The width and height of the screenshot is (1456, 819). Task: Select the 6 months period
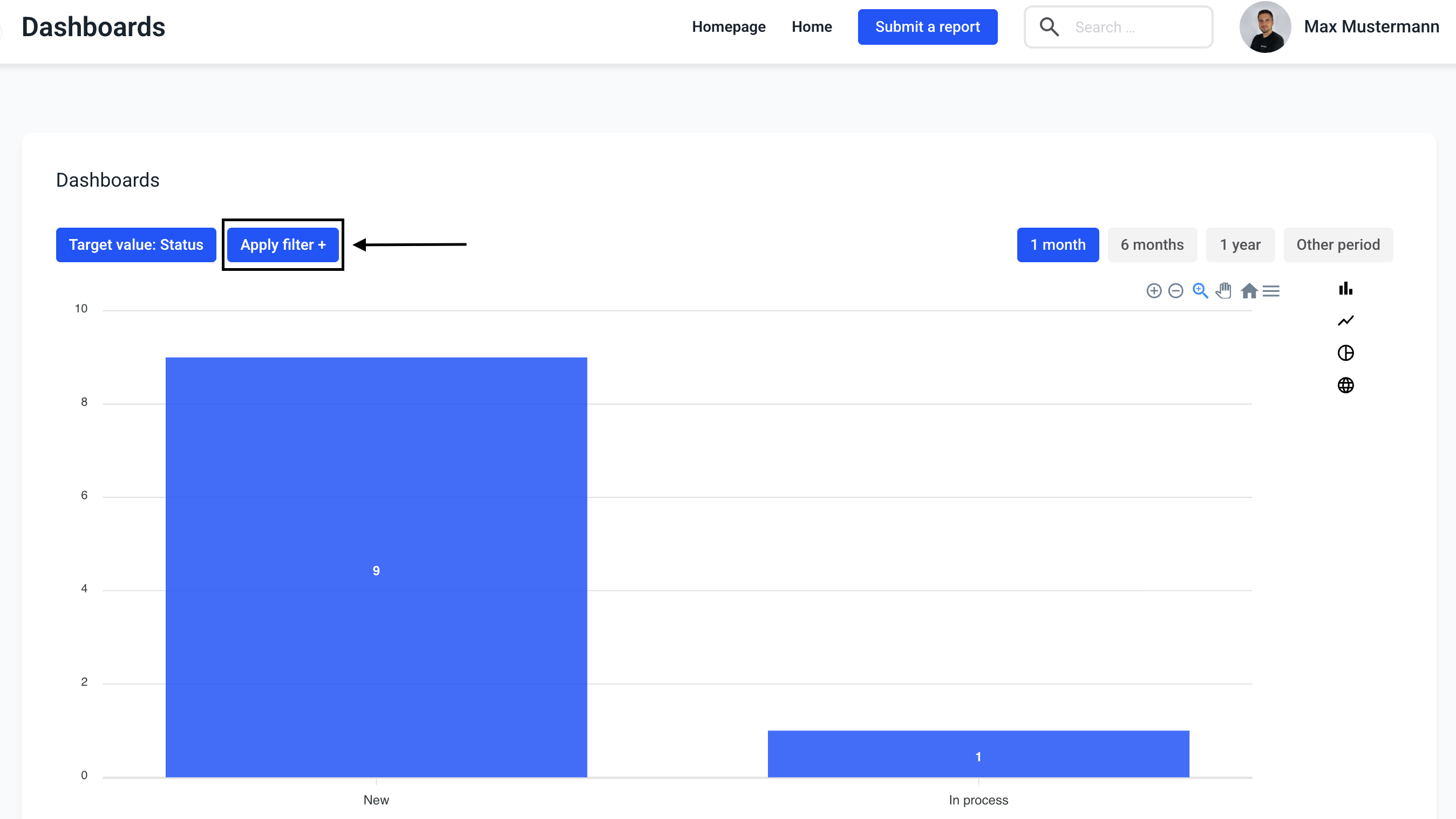tap(1152, 245)
